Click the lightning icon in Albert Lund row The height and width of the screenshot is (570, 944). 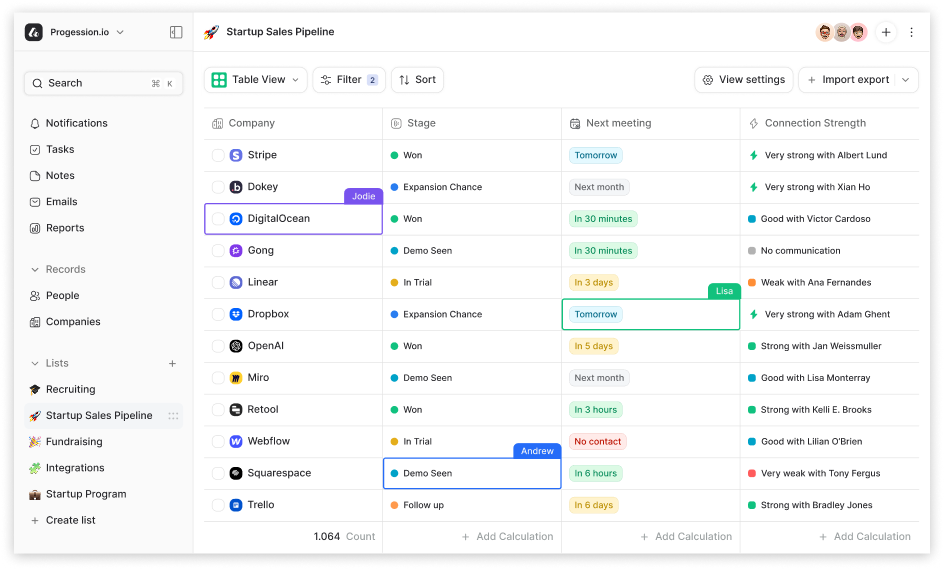point(753,155)
